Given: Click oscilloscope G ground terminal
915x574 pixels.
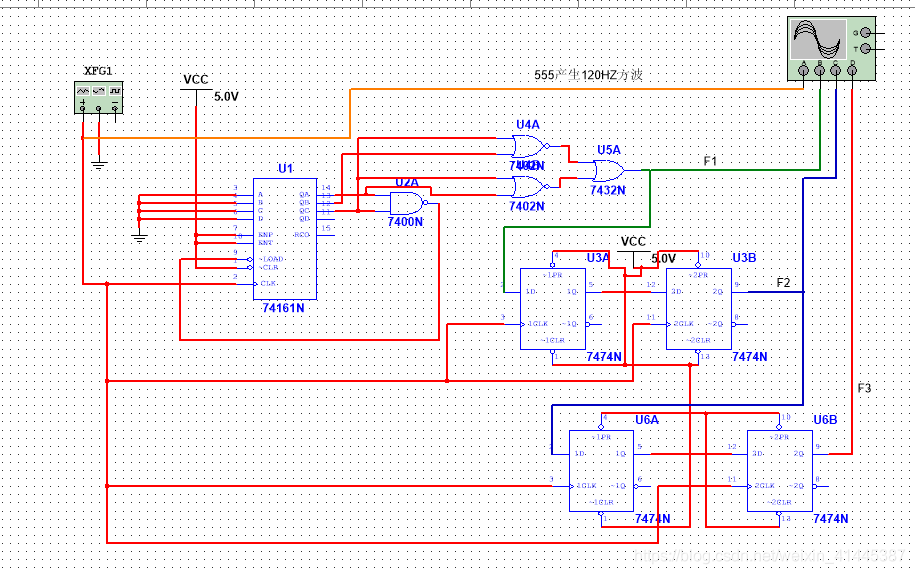Looking at the screenshot, I should point(866,33).
